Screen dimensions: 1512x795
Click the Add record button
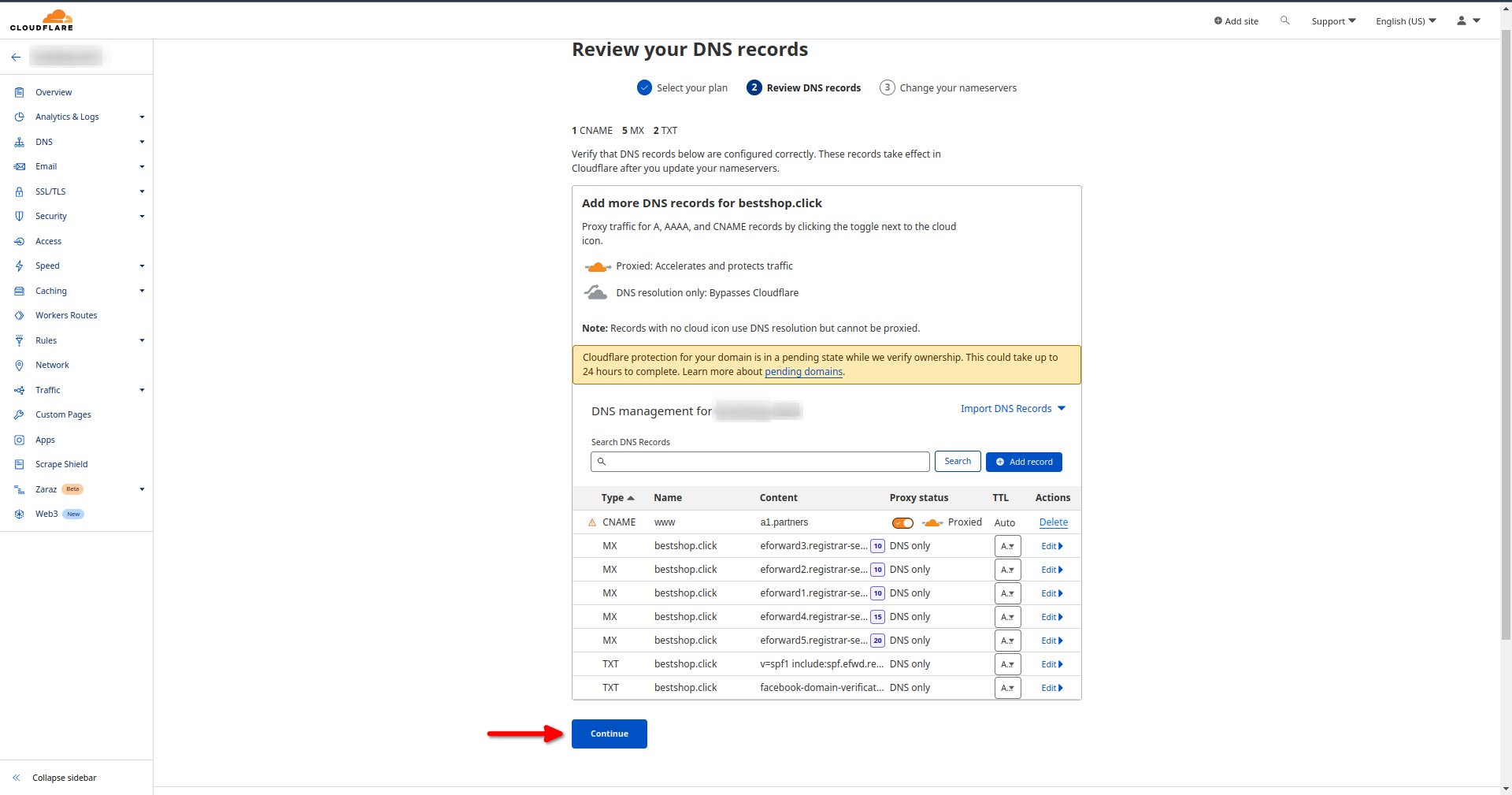tap(1024, 462)
